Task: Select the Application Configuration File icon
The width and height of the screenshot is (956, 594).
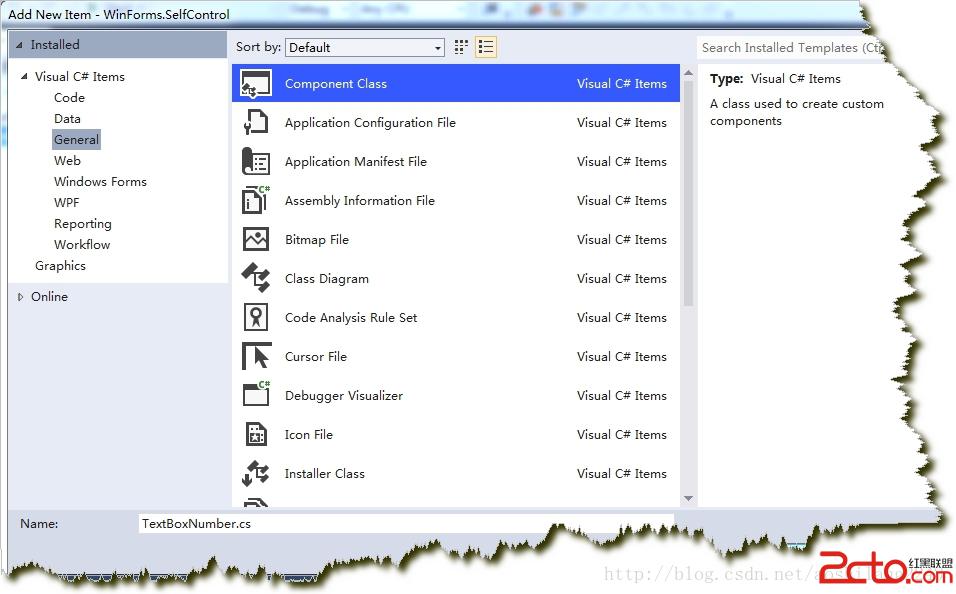Action: point(256,122)
